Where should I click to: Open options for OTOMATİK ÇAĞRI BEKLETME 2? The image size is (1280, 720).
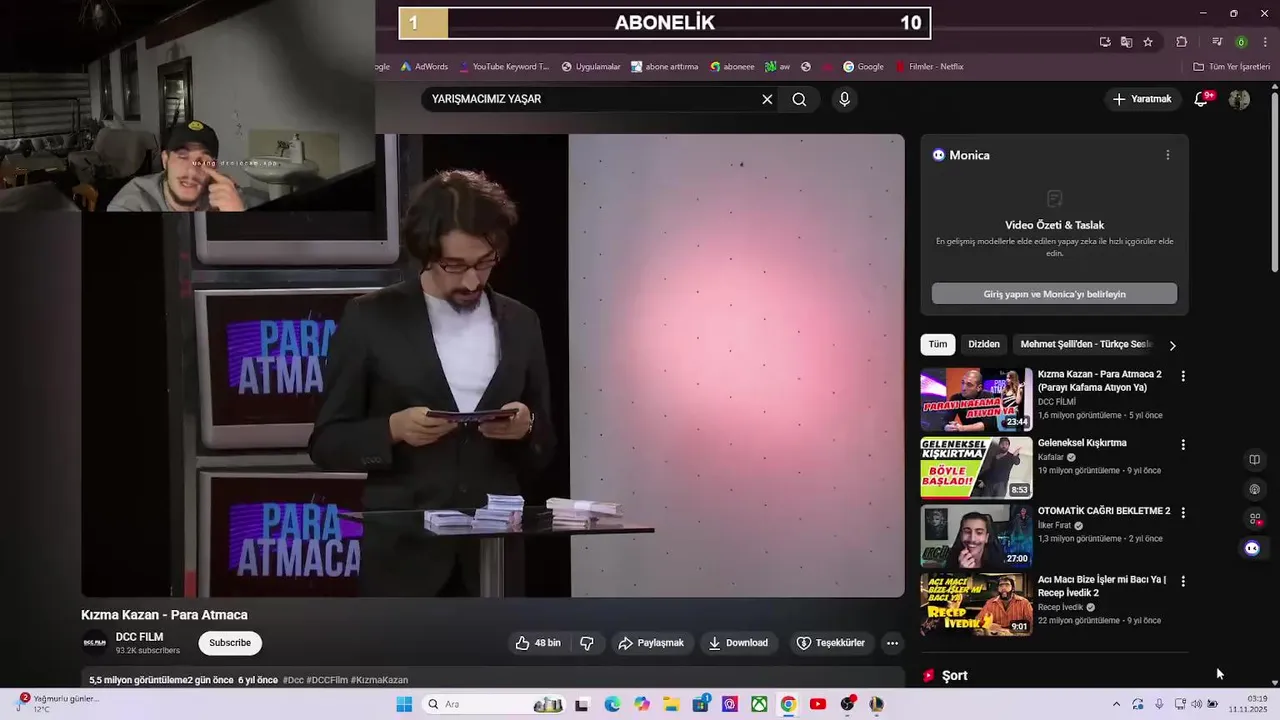(x=1183, y=512)
